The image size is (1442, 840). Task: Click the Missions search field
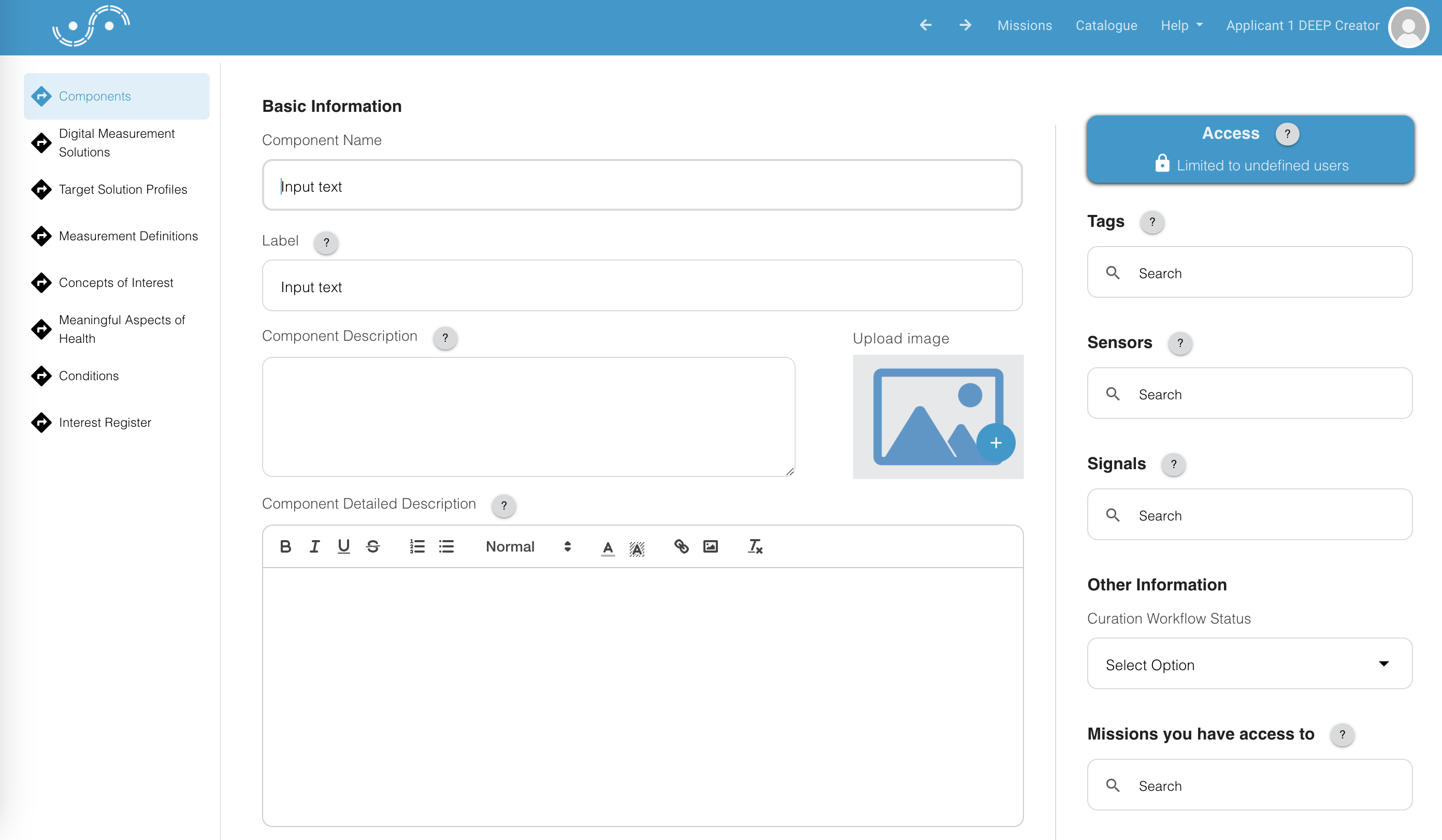[1250, 785]
